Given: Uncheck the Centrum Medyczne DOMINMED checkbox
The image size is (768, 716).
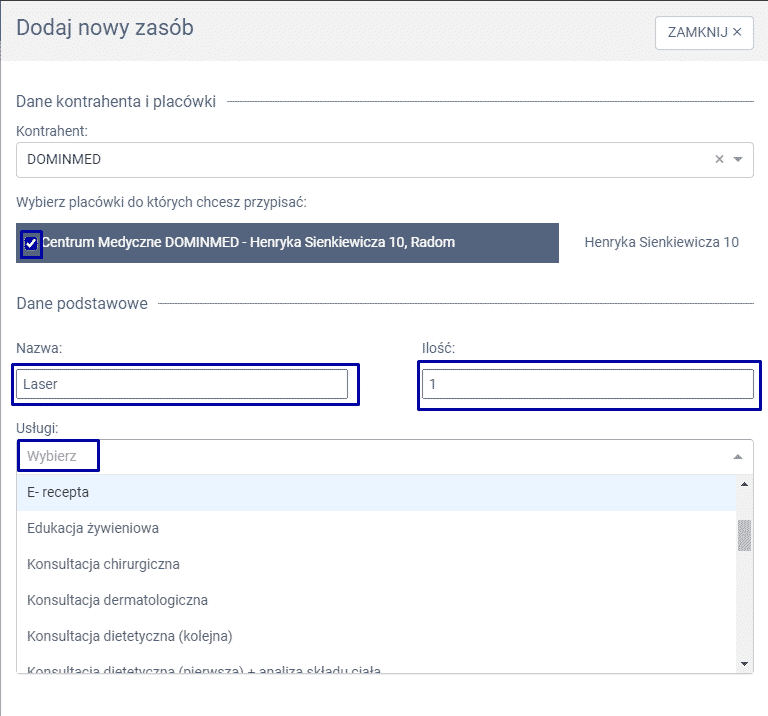Looking at the screenshot, I should (31, 243).
